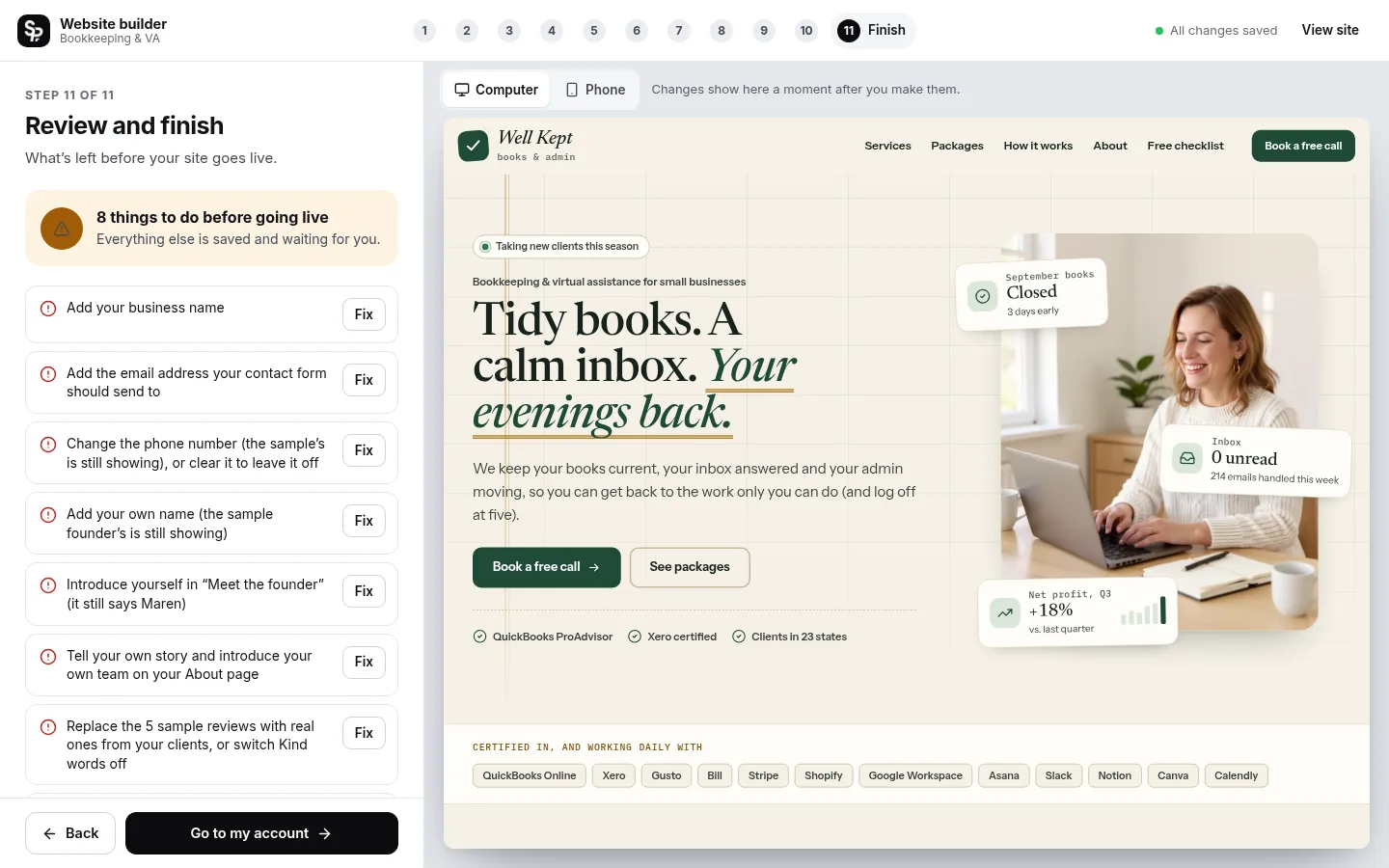Jump to step 4

tap(552, 31)
